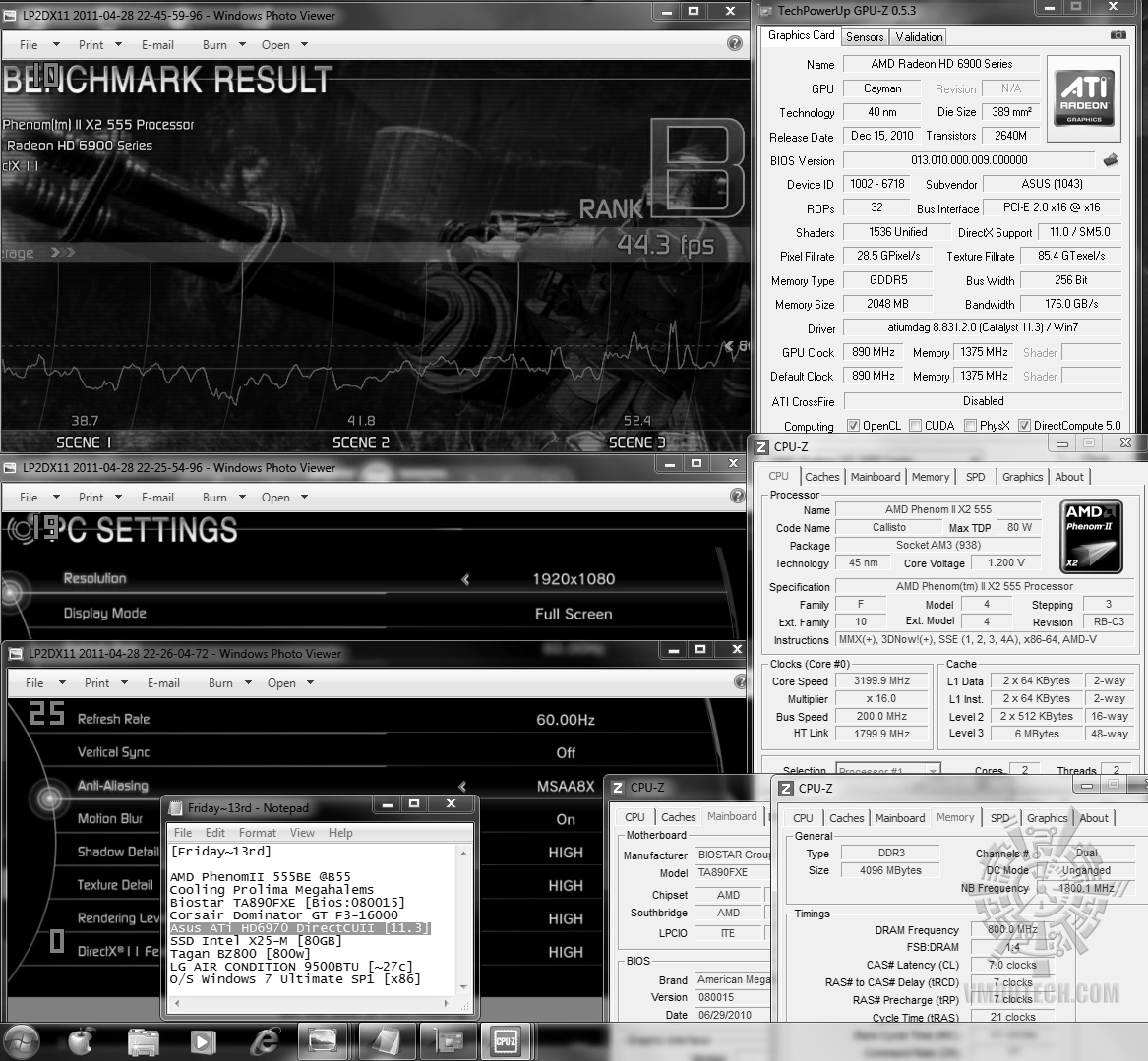This screenshot has height=1061, width=1148.
Task: Click title icon of CPU-Z processor window
Action: tap(762, 447)
